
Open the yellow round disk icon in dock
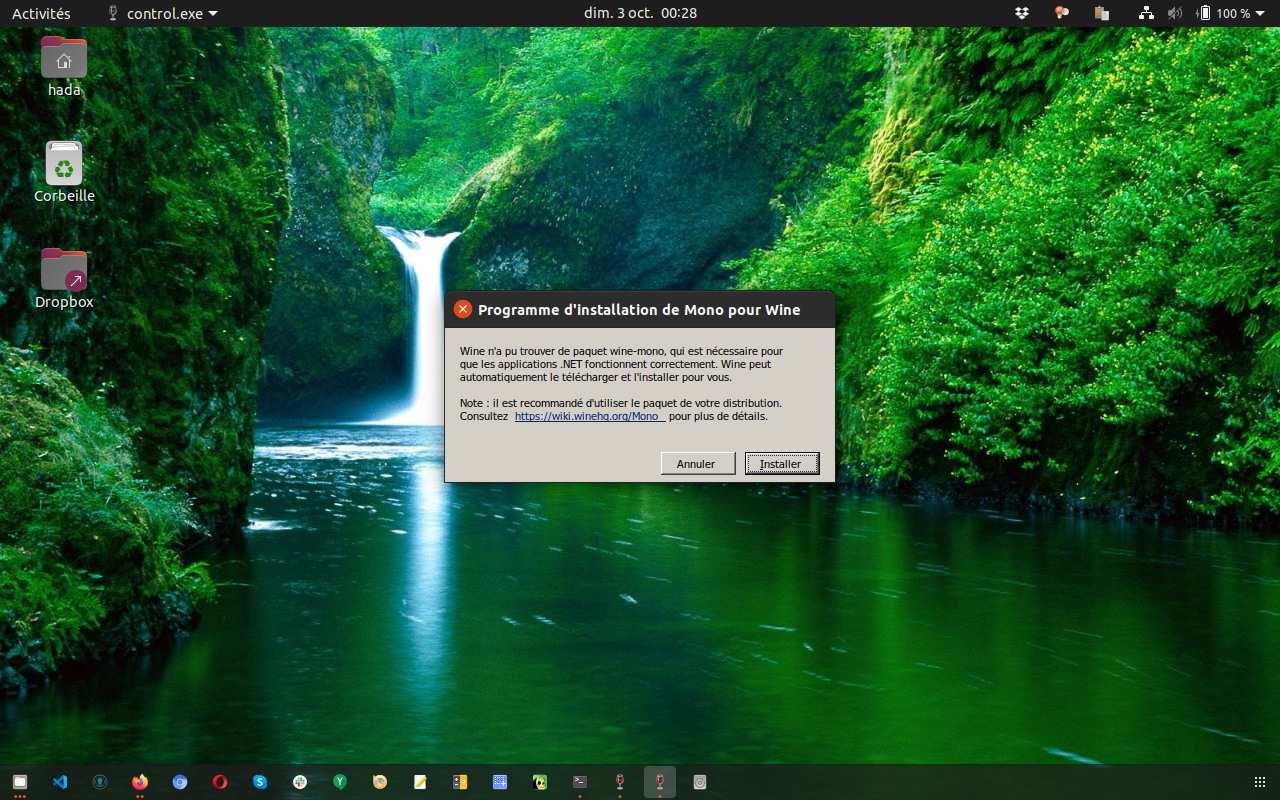(x=380, y=782)
